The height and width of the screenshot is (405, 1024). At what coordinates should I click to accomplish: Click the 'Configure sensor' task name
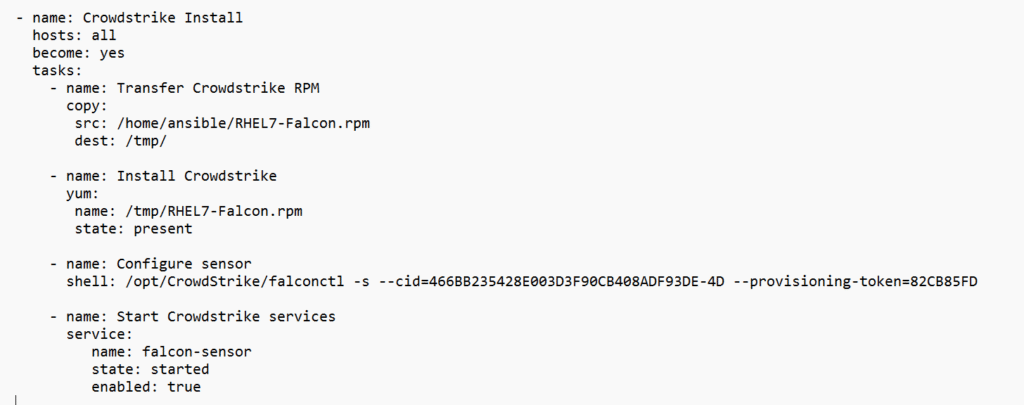click(184, 264)
